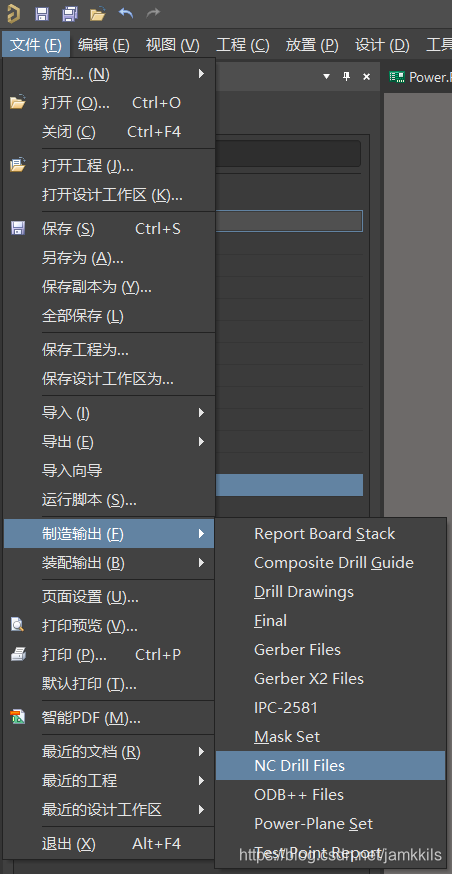
Task: Choose 打开工程 (J)...
Action: 109,166
